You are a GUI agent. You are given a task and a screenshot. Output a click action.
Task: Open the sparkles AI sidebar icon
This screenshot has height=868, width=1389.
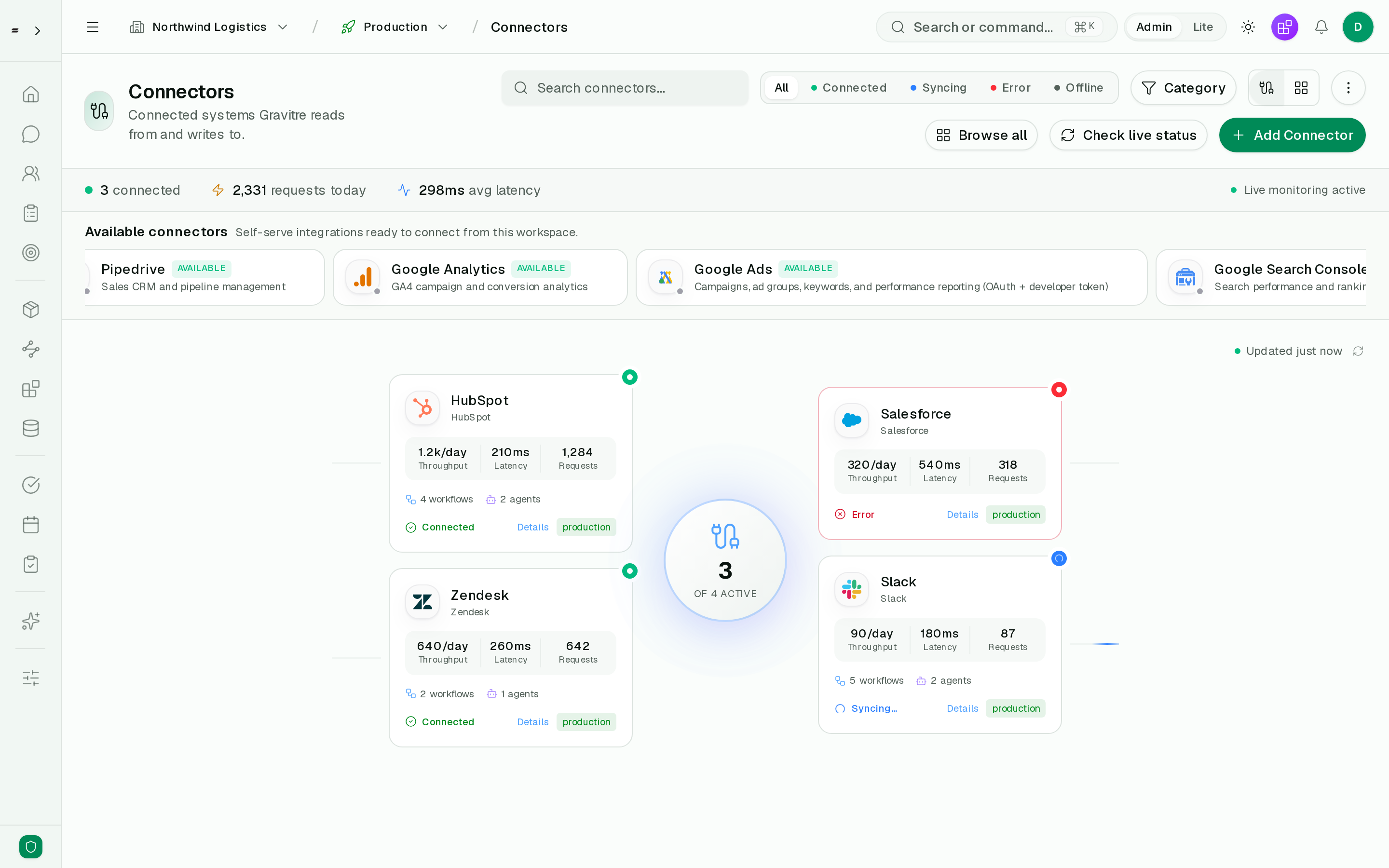tap(31, 621)
